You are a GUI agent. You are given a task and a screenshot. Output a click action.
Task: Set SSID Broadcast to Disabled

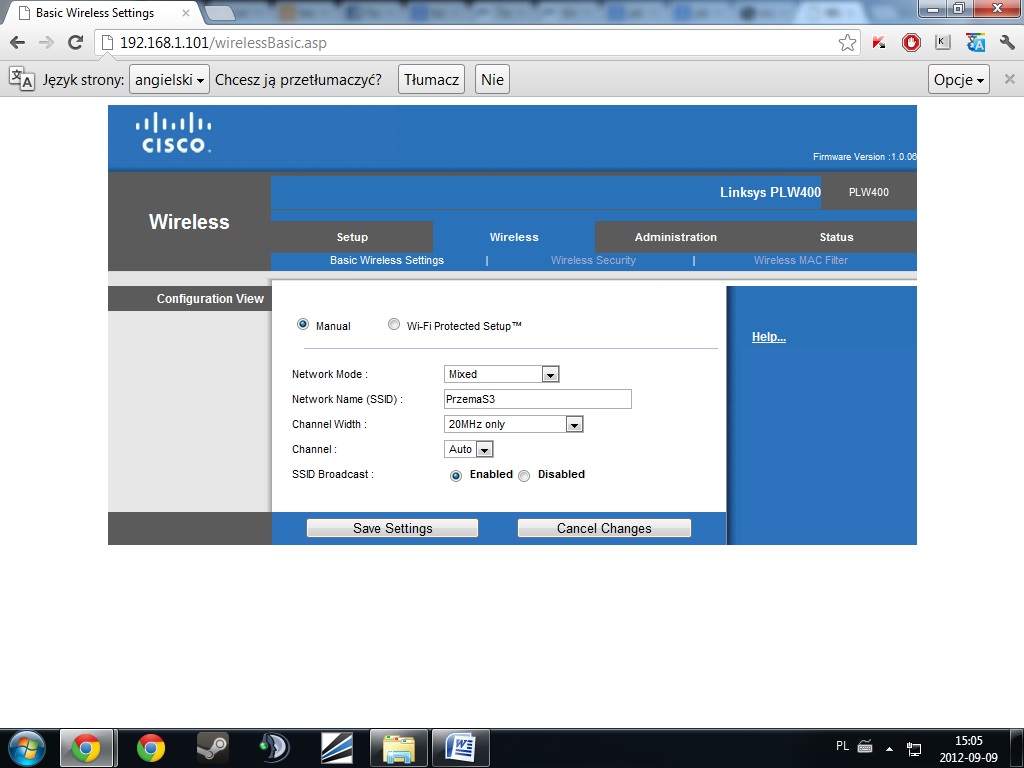click(524, 475)
